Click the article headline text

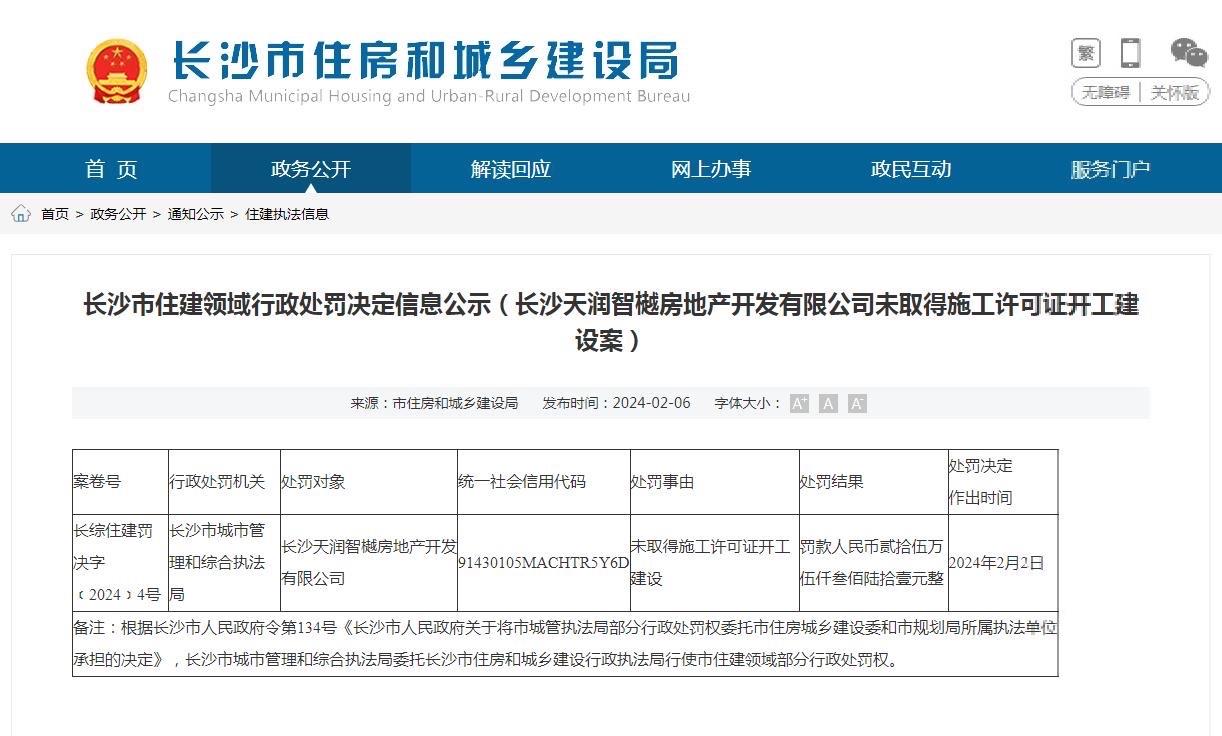pyautogui.click(x=610, y=322)
